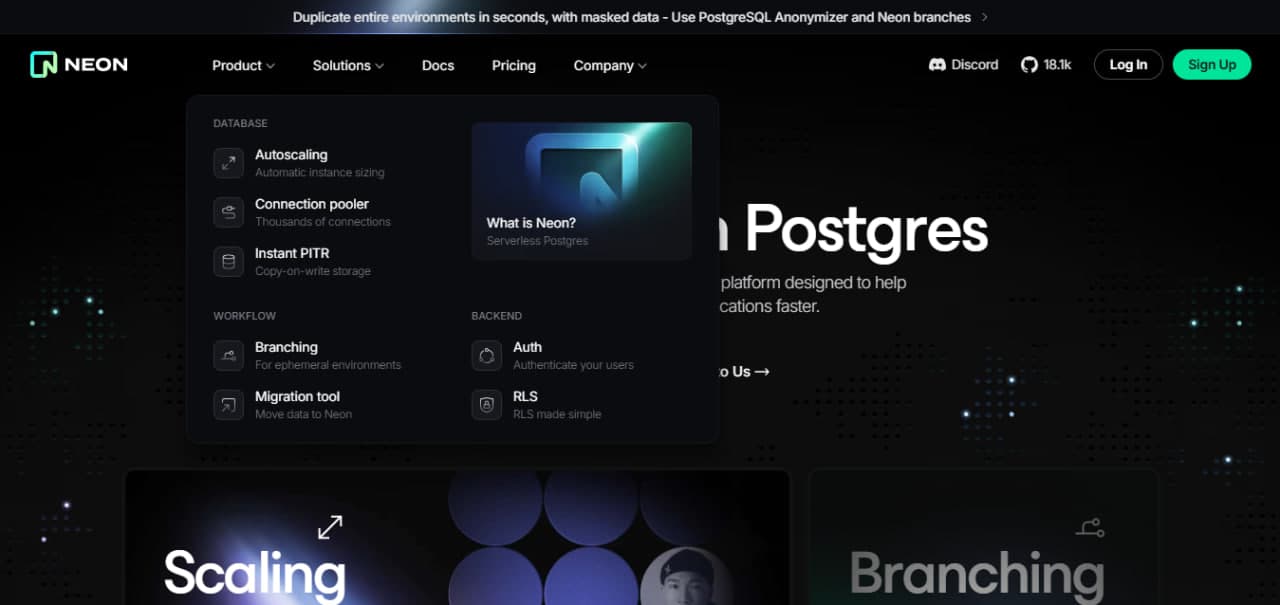The width and height of the screenshot is (1280, 605).
Task: Open the Pricing menu item
Action: click(514, 65)
